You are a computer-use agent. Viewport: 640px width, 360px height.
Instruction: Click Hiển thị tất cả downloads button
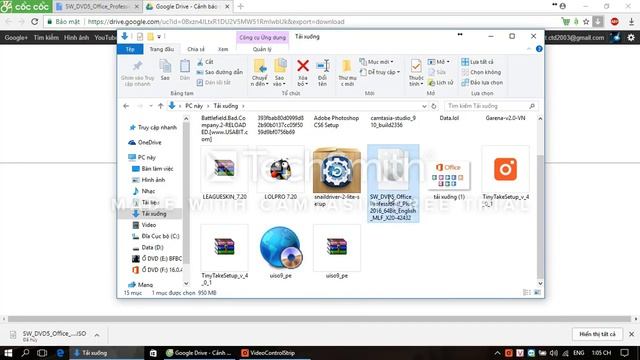(597, 334)
